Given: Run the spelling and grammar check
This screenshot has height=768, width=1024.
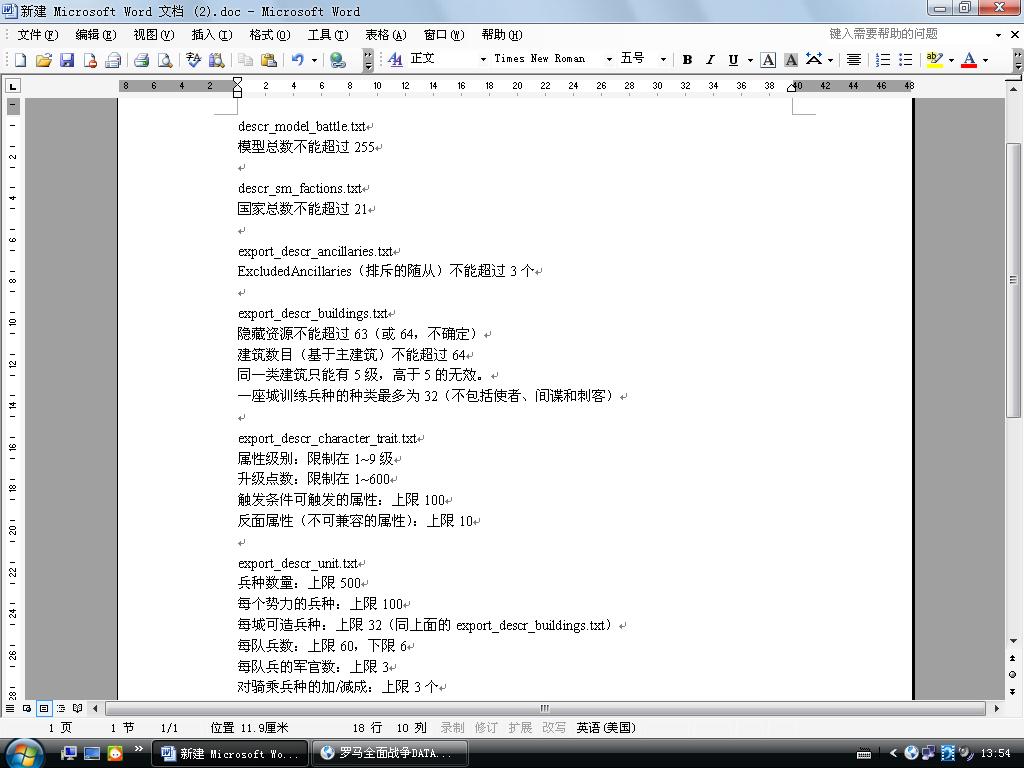Looking at the screenshot, I should 194,60.
